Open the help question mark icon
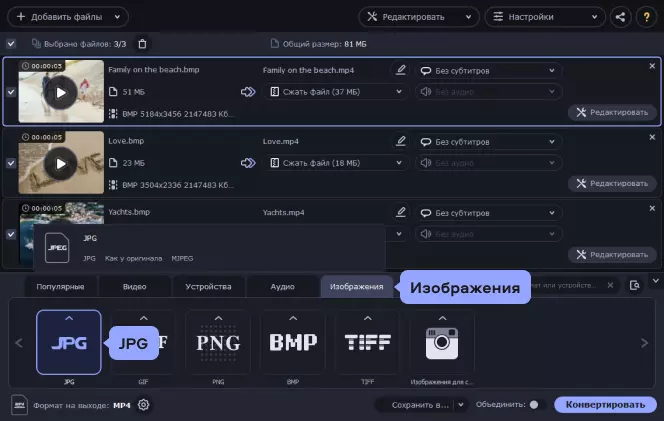This screenshot has height=421, width=664. click(647, 17)
